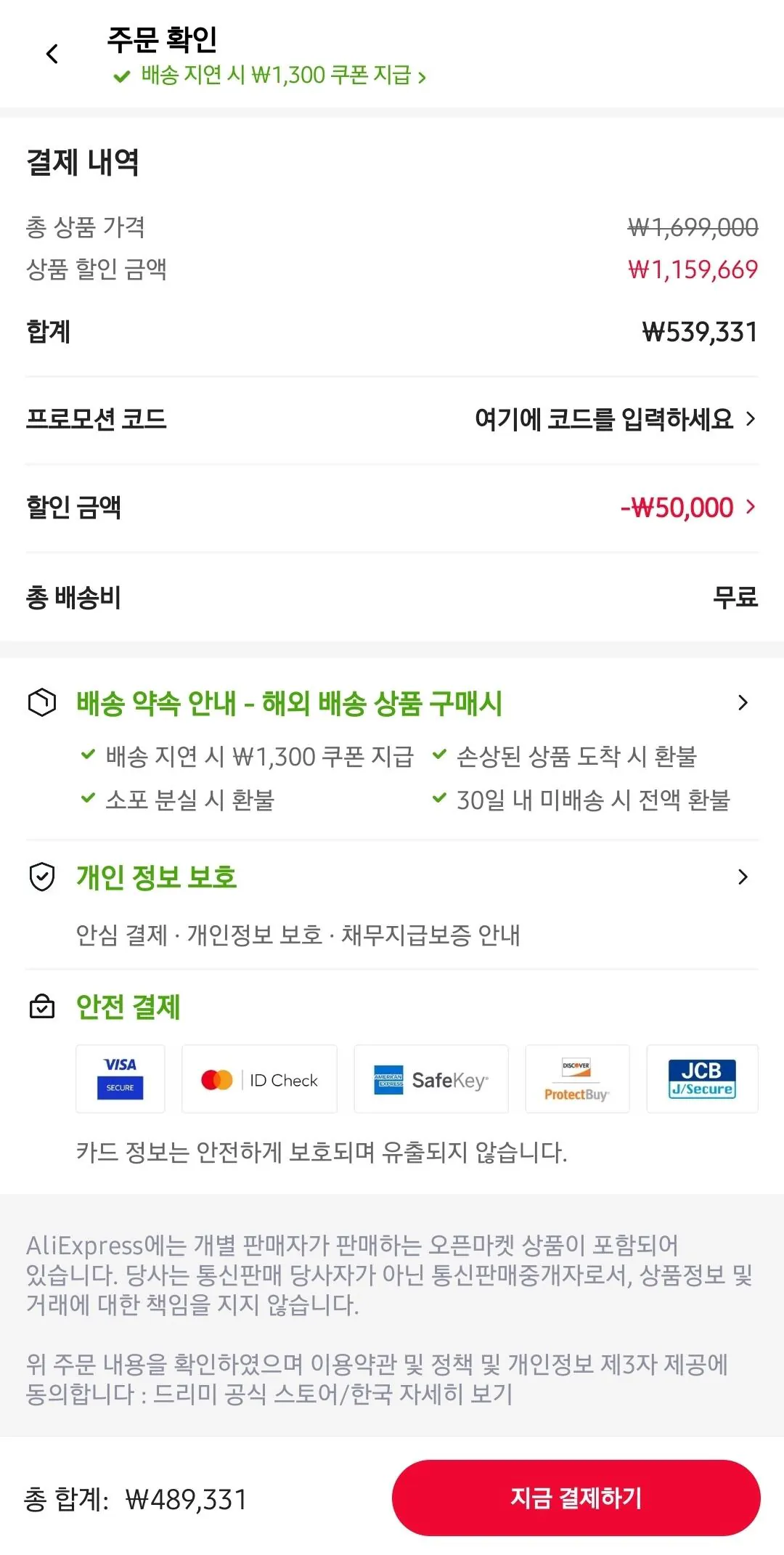Tap the Mastercard ID Check logo

[x=259, y=1079]
